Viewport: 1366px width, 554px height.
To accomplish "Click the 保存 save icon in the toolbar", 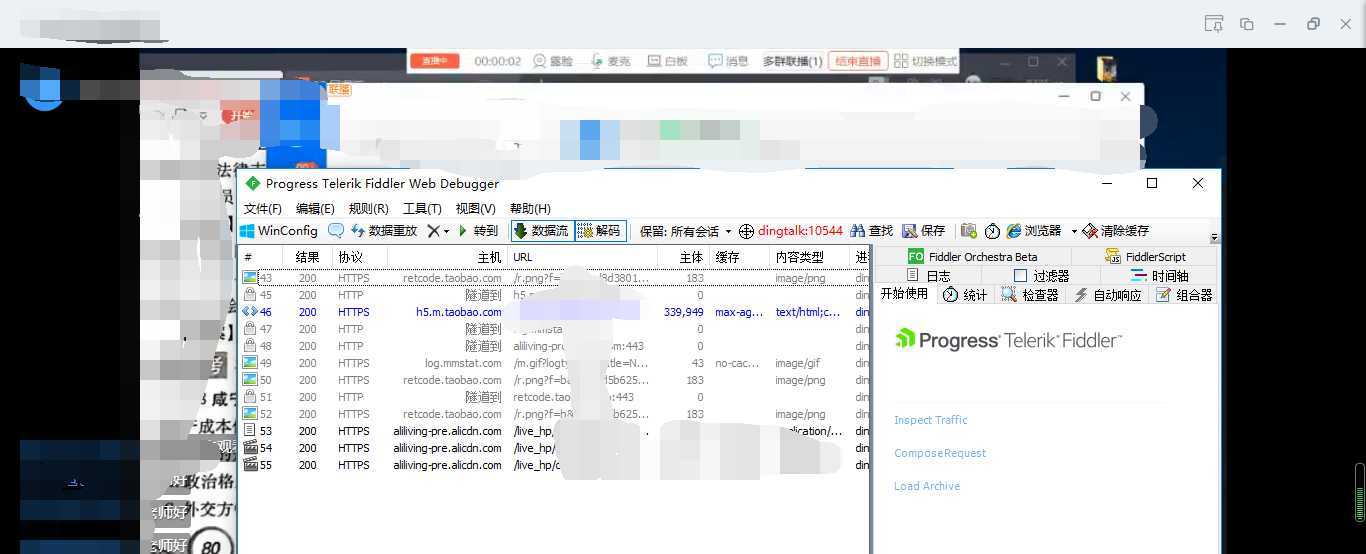I will 924,231.
